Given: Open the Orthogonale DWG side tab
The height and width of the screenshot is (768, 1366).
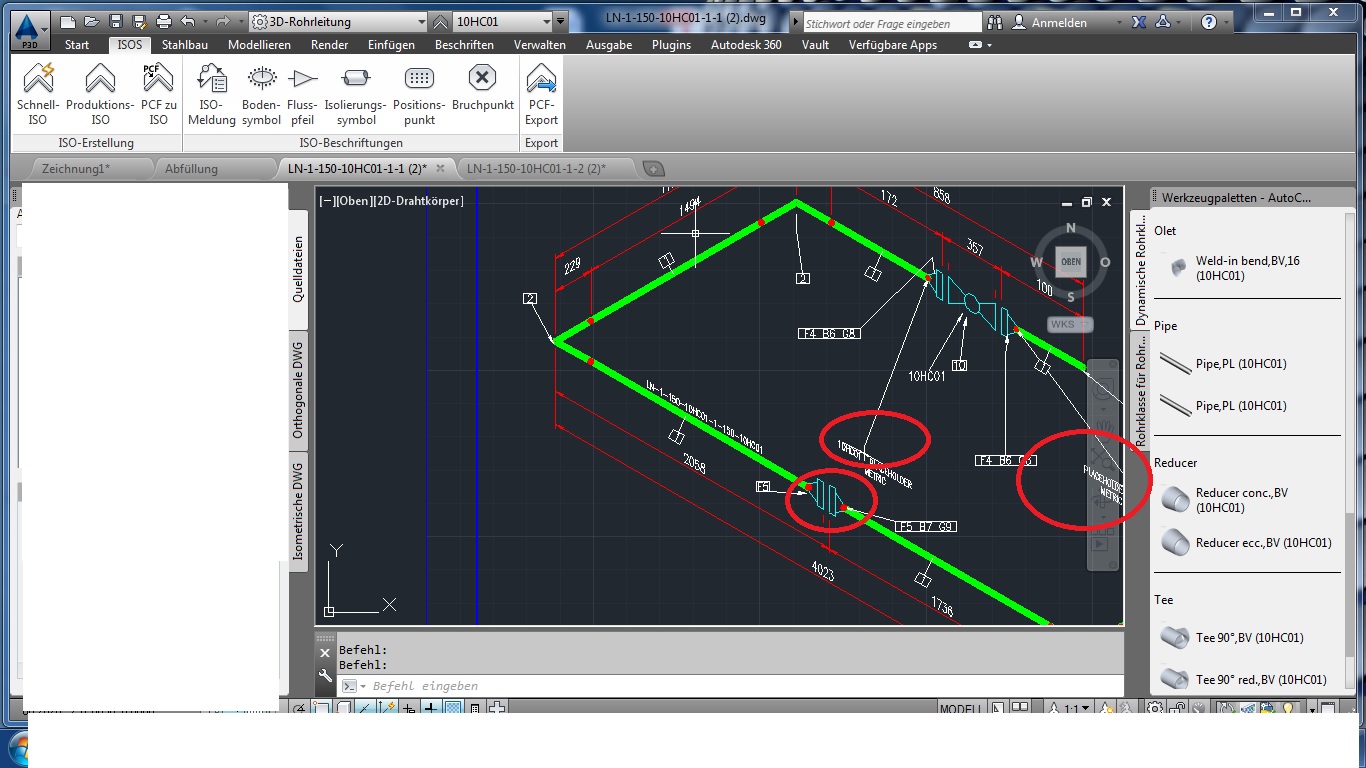Looking at the screenshot, I should click(298, 392).
